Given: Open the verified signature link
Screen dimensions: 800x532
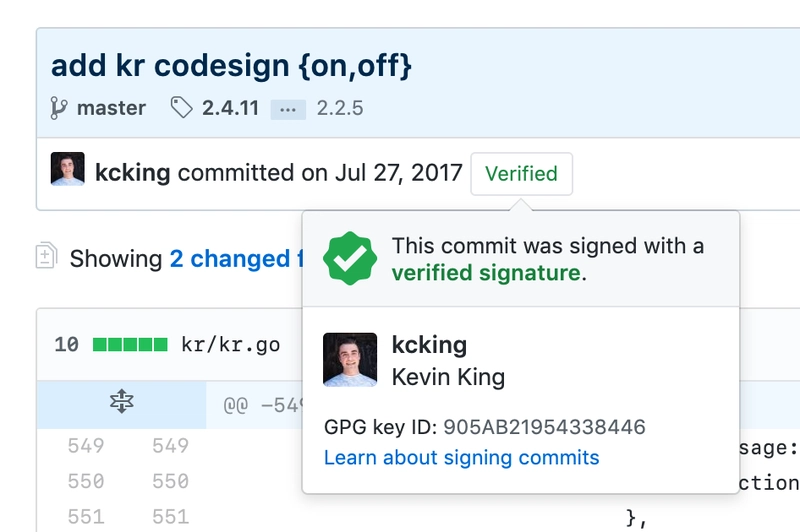Looking at the screenshot, I should point(486,273).
